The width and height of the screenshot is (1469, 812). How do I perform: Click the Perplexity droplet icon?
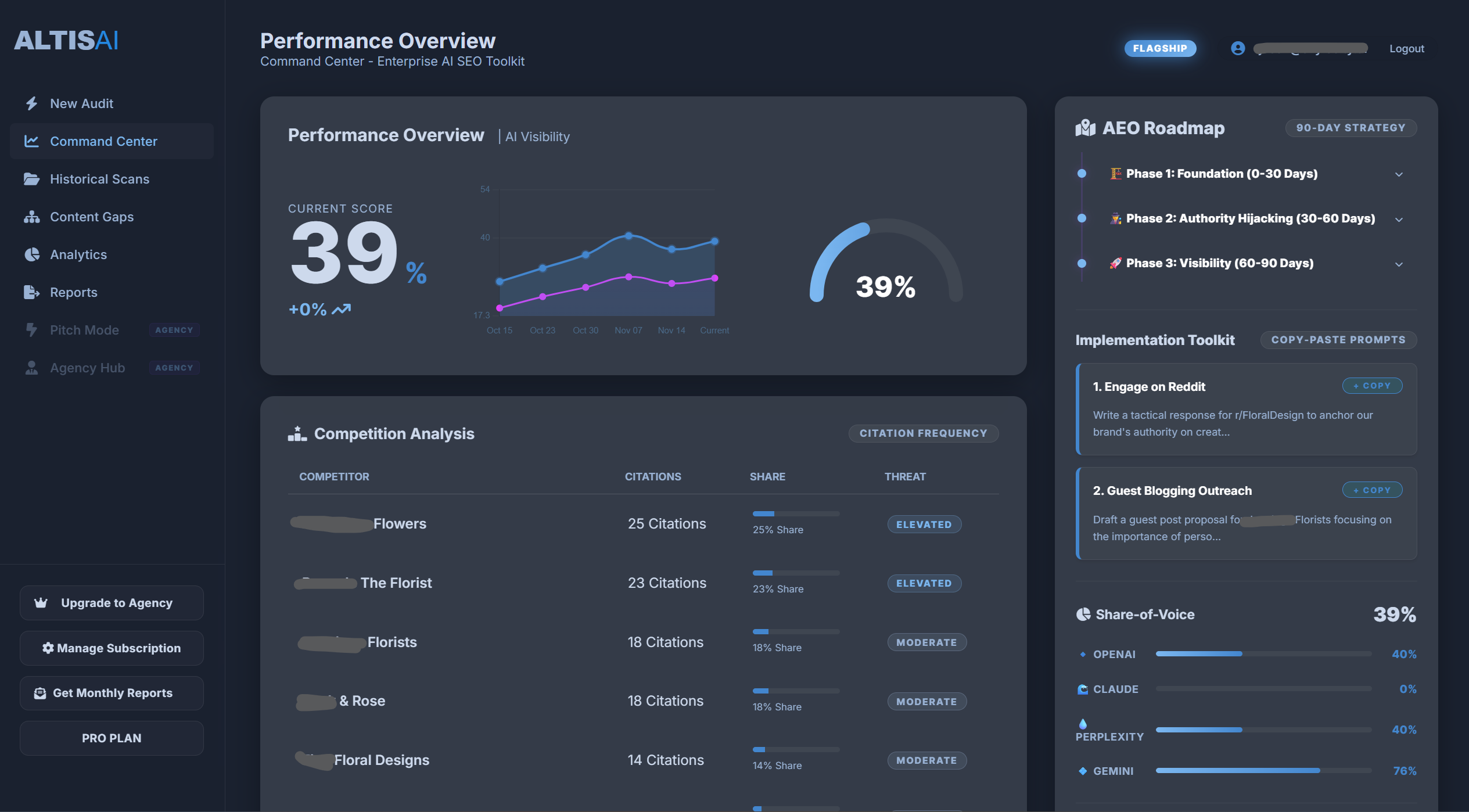click(x=1083, y=724)
